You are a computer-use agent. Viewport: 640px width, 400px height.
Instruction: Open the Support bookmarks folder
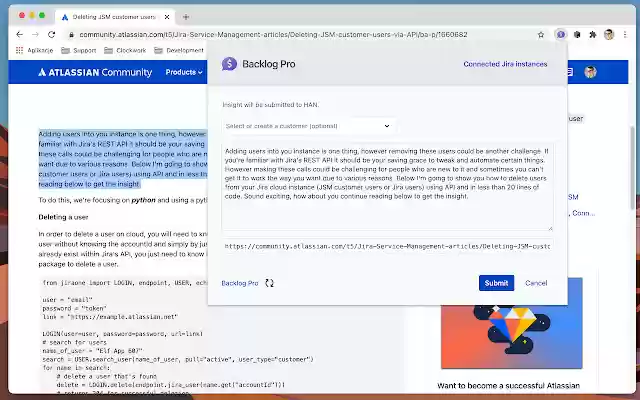[78, 50]
